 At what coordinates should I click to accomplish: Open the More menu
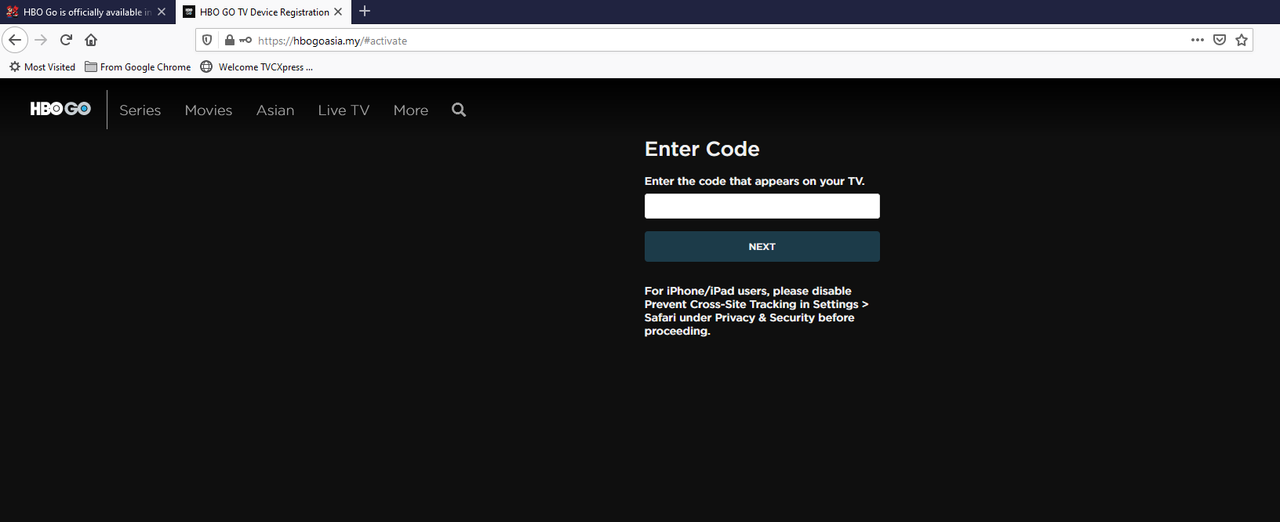point(411,110)
